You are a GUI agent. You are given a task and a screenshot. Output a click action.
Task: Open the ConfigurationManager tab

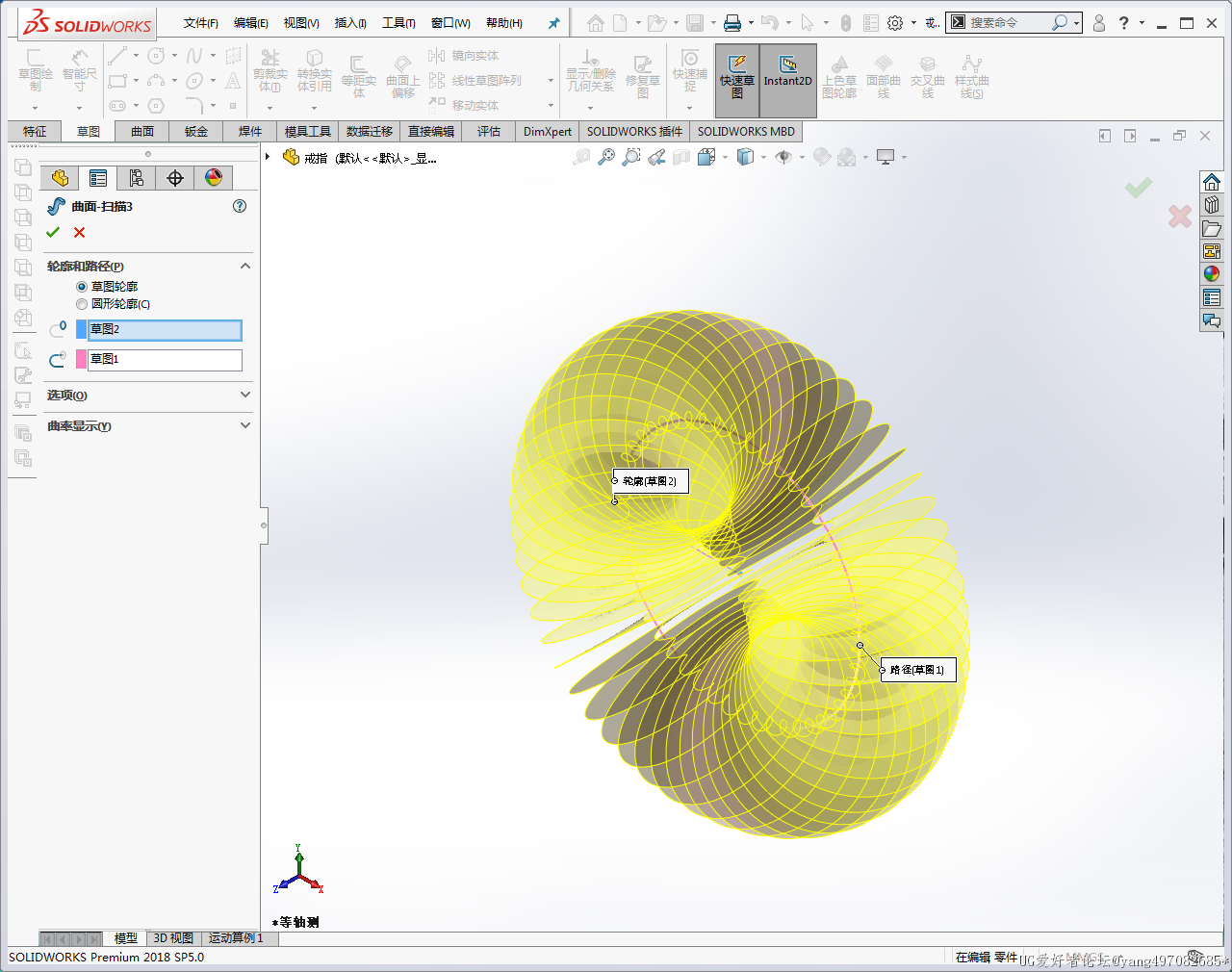(x=137, y=178)
